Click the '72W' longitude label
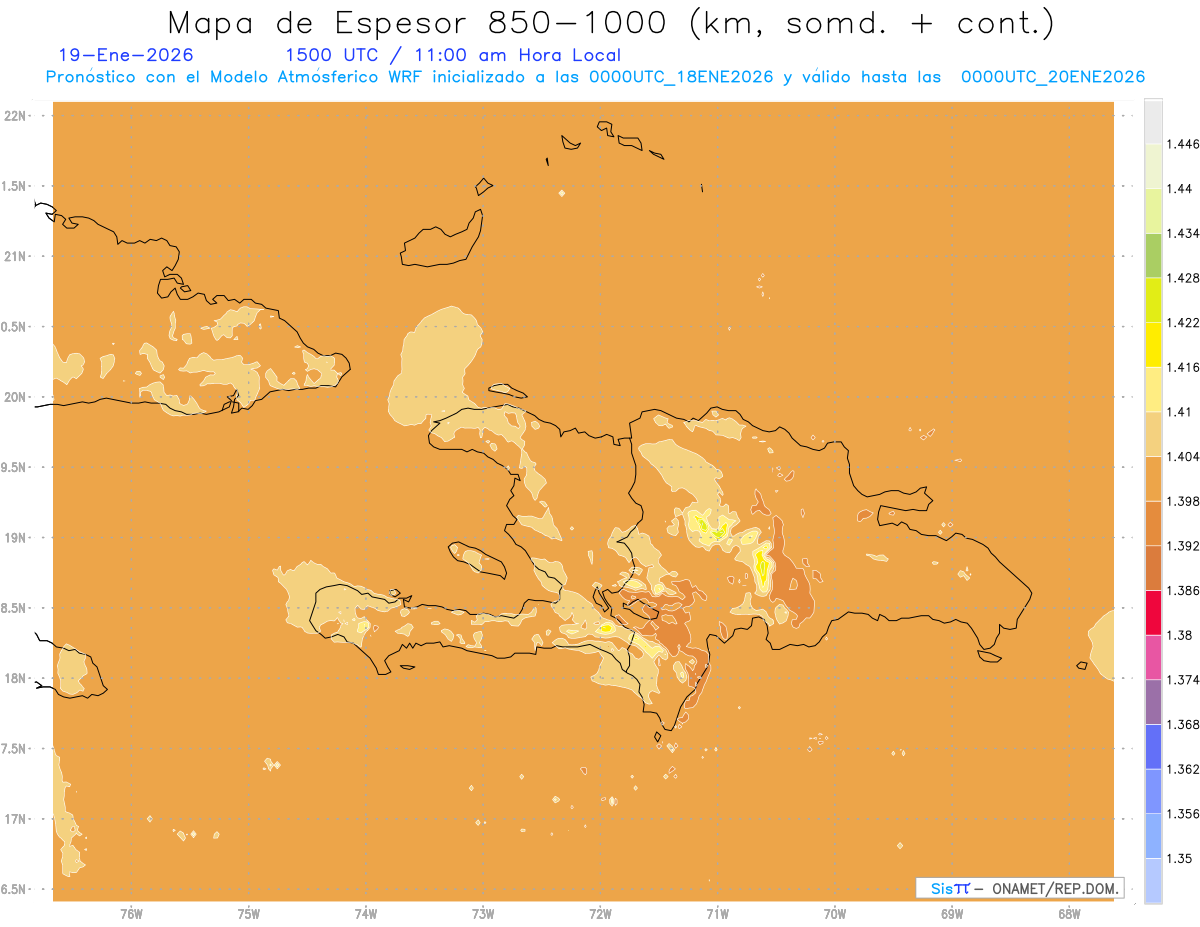This screenshot has height=927, width=1200. [600, 914]
